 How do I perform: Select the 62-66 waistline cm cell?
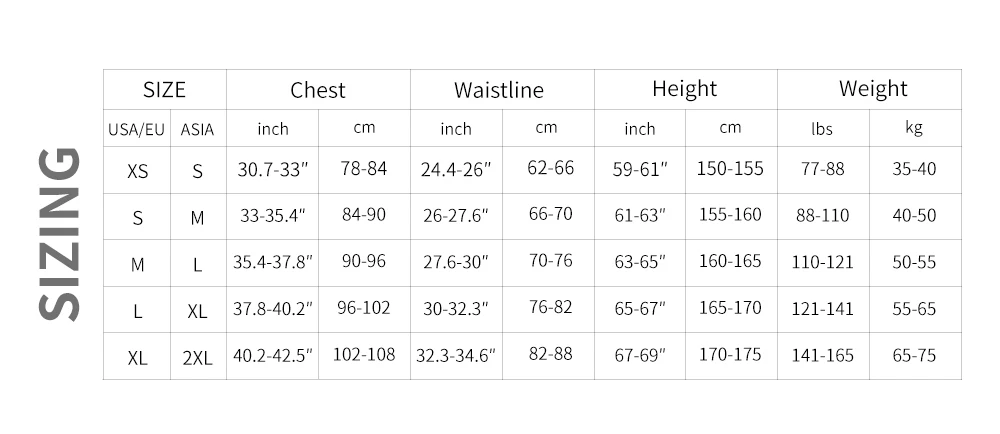coord(550,168)
